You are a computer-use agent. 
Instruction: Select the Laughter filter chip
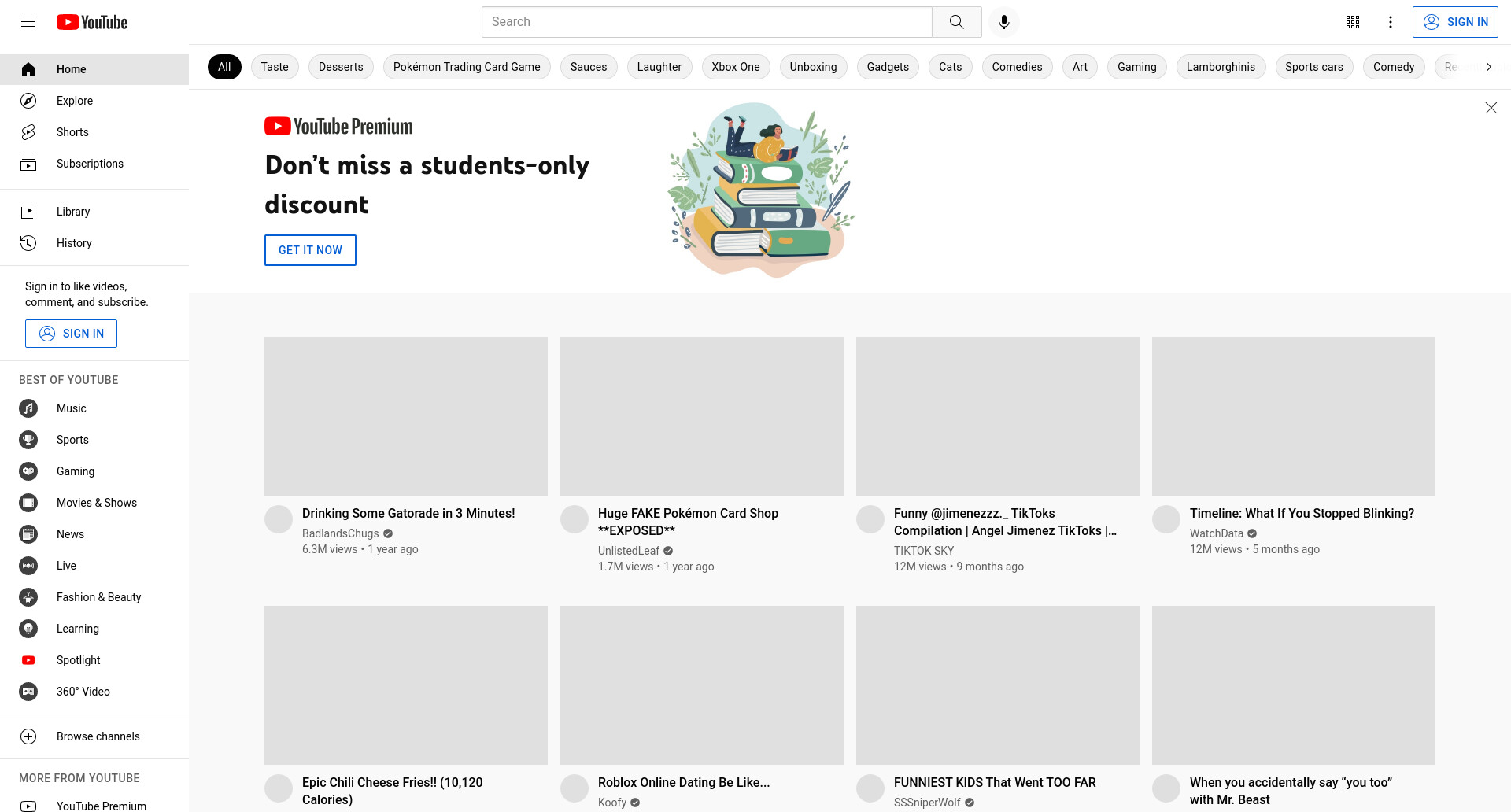[x=659, y=67]
